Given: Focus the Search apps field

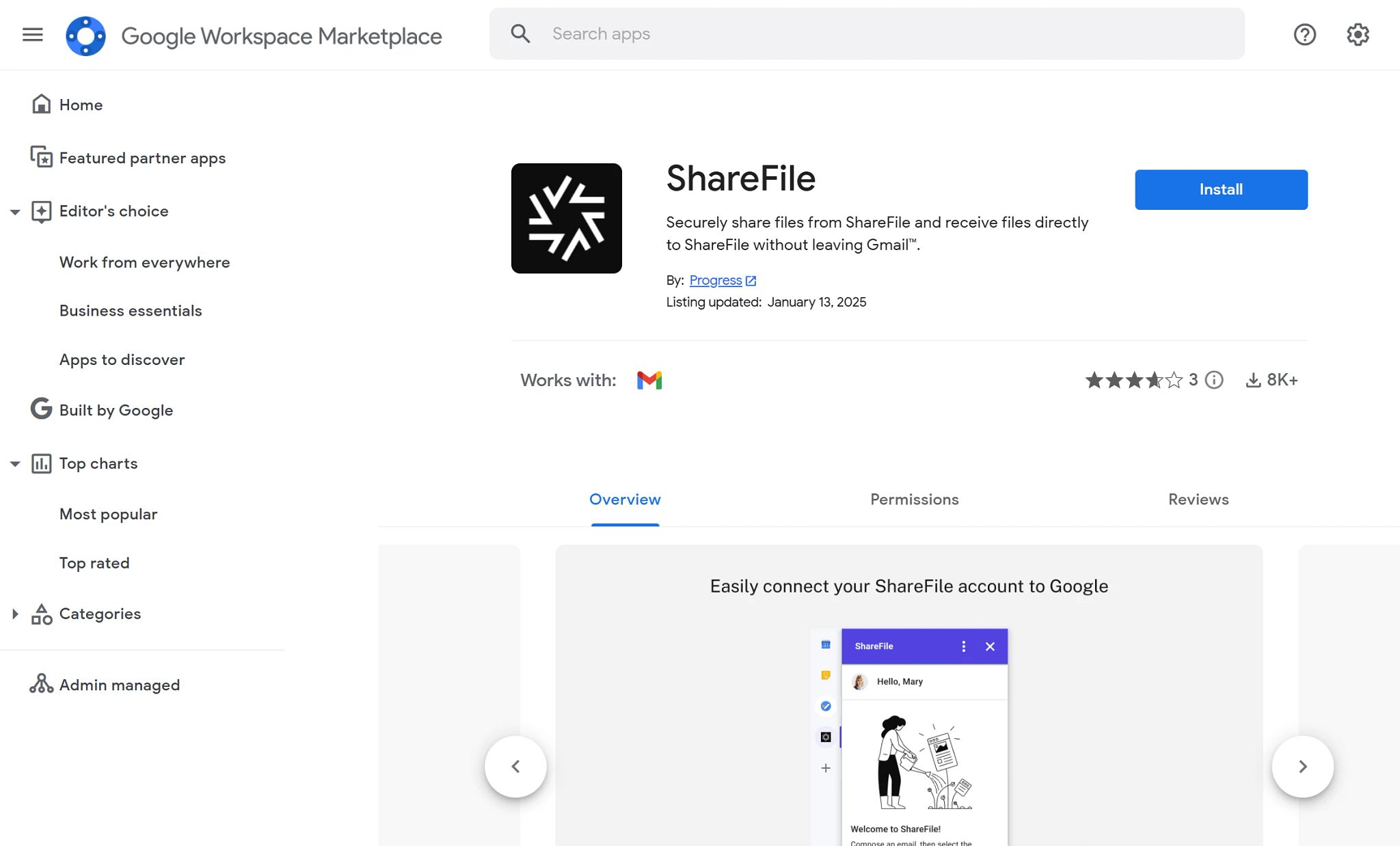Looking at the screenshot, I should (867, 33).
